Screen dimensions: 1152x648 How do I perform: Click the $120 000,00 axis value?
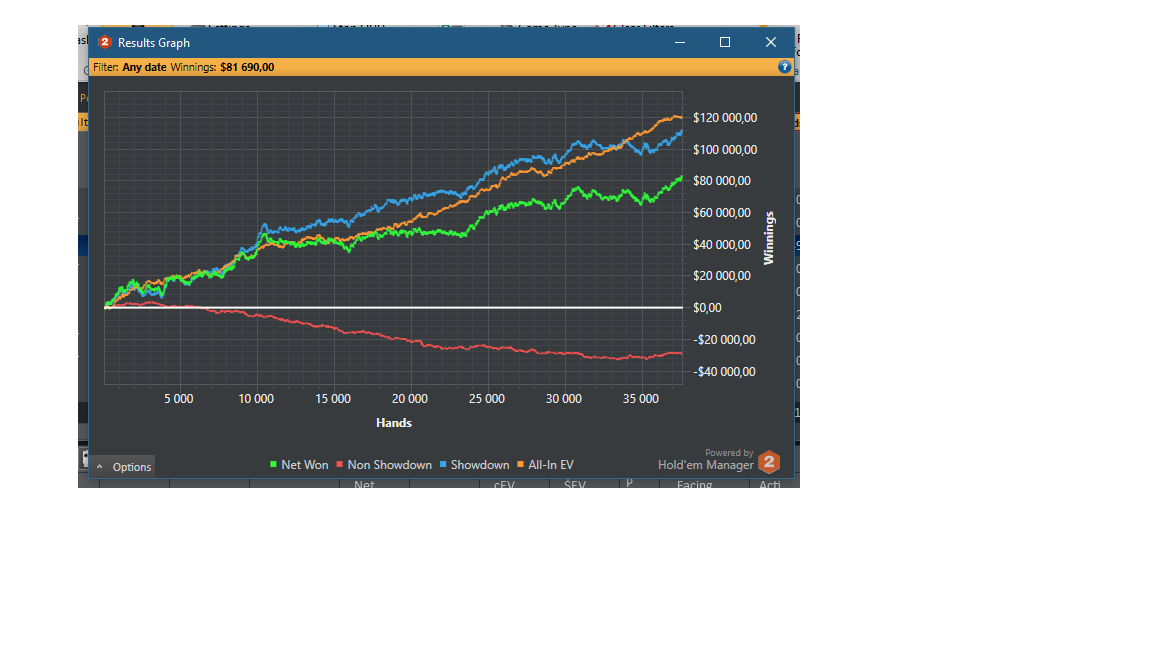[x=725, y=118]
